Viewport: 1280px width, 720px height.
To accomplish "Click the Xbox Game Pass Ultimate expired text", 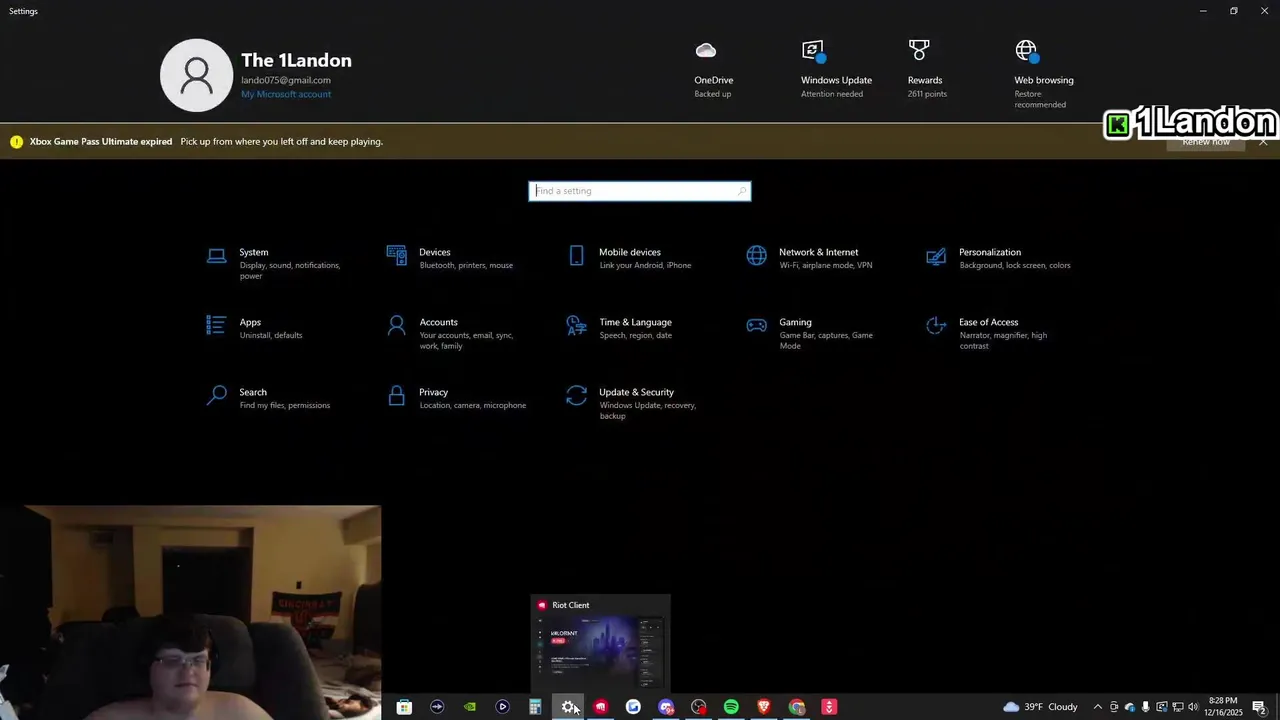I will coord(101,142).
